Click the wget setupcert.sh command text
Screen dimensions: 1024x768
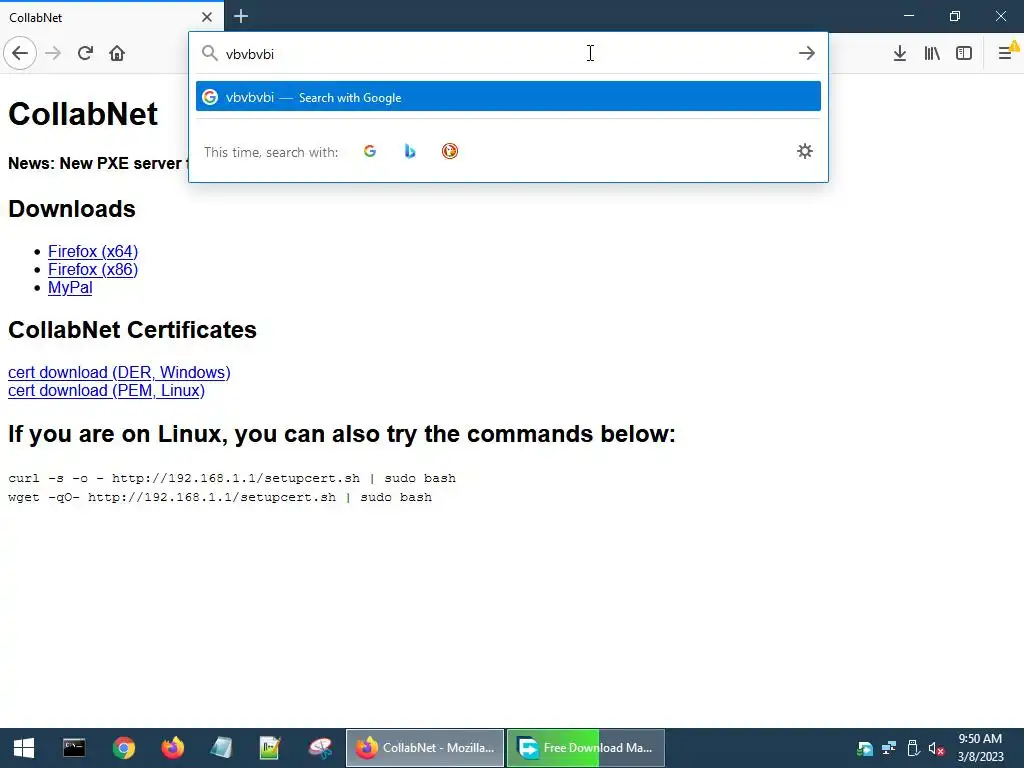(220, 497)
